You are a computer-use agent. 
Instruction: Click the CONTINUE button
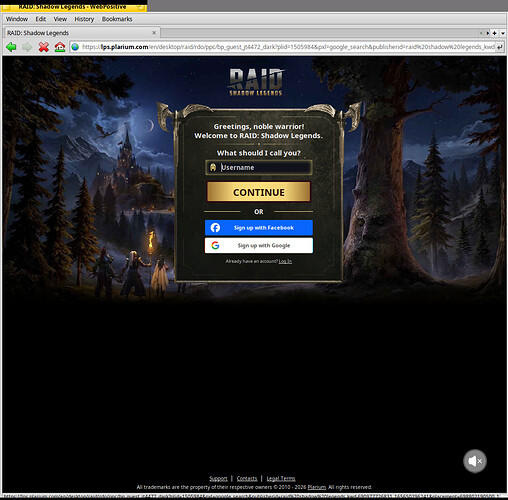[x=259, y=192]
